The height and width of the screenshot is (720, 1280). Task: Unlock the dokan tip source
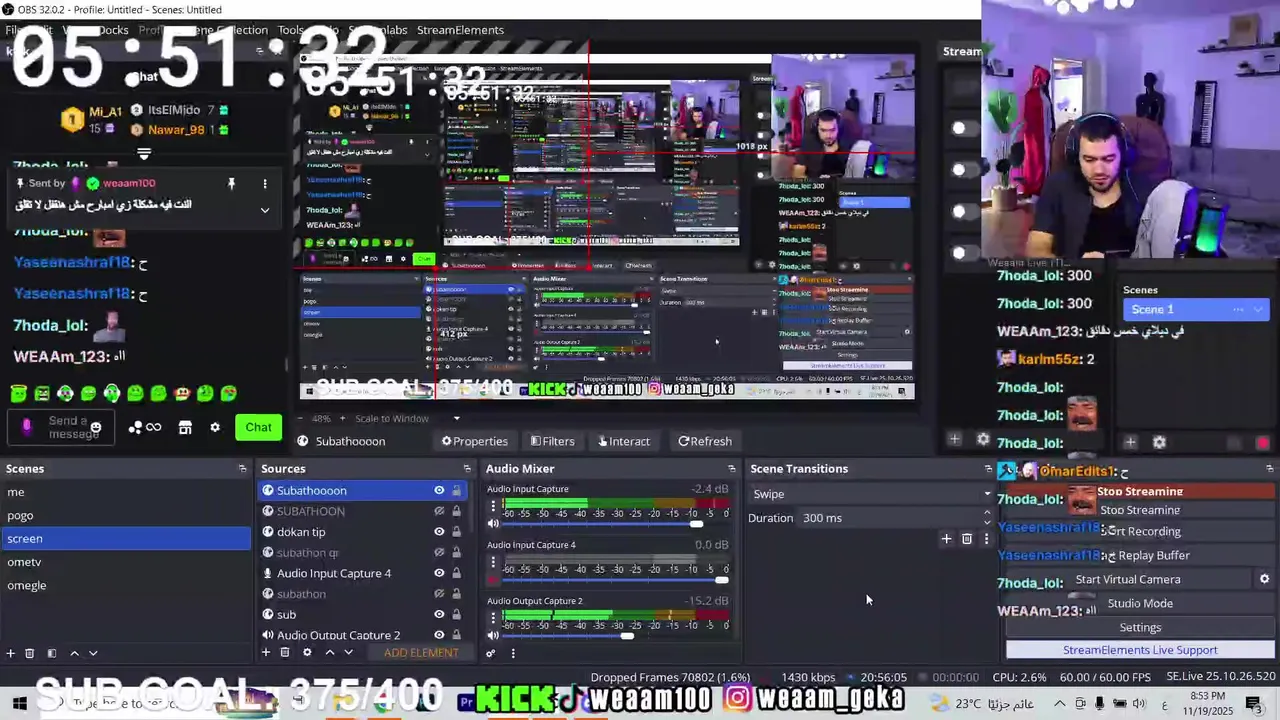[457, 532]
